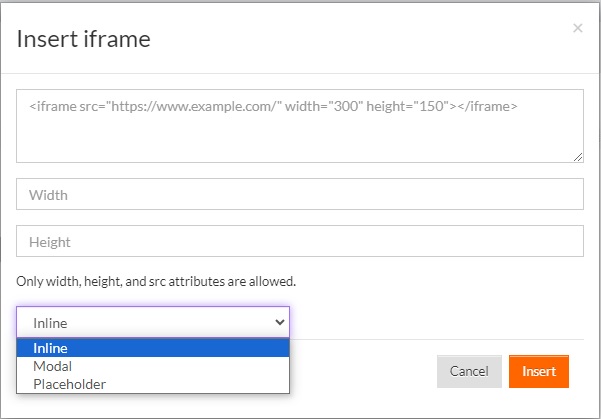Screen dimensions: 601x419
Task: Close the Insert iframe dialog
Action: click(578, 28)
